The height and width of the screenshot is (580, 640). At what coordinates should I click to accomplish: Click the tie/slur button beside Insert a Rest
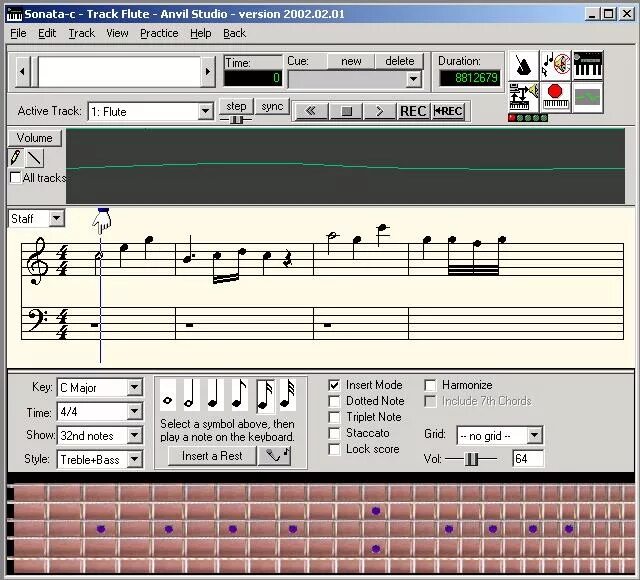pos(275,456)
